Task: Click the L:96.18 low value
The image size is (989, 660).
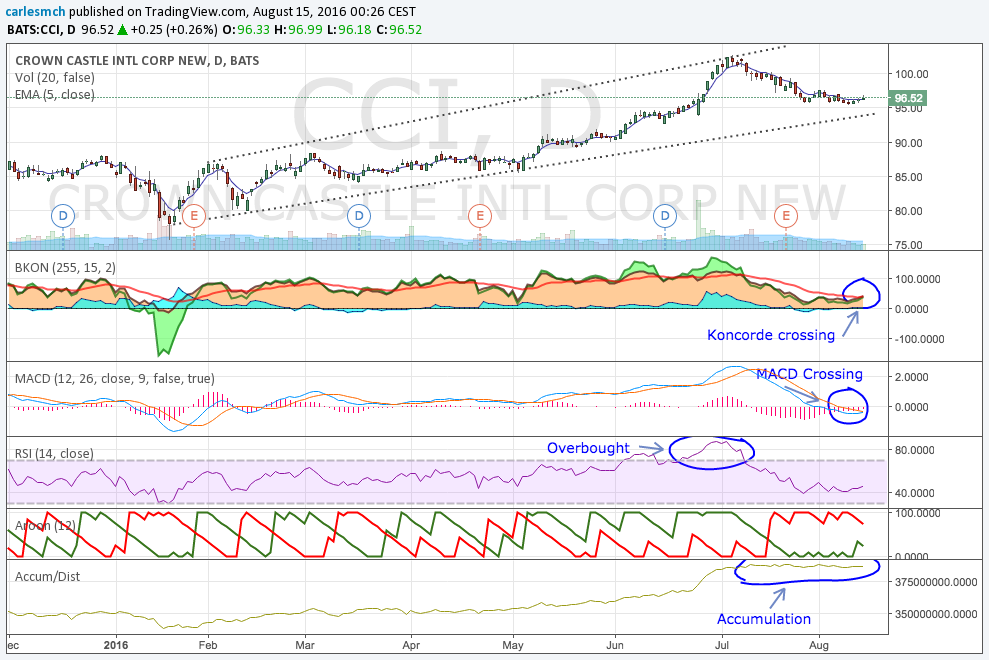Action: click(349, 30)
